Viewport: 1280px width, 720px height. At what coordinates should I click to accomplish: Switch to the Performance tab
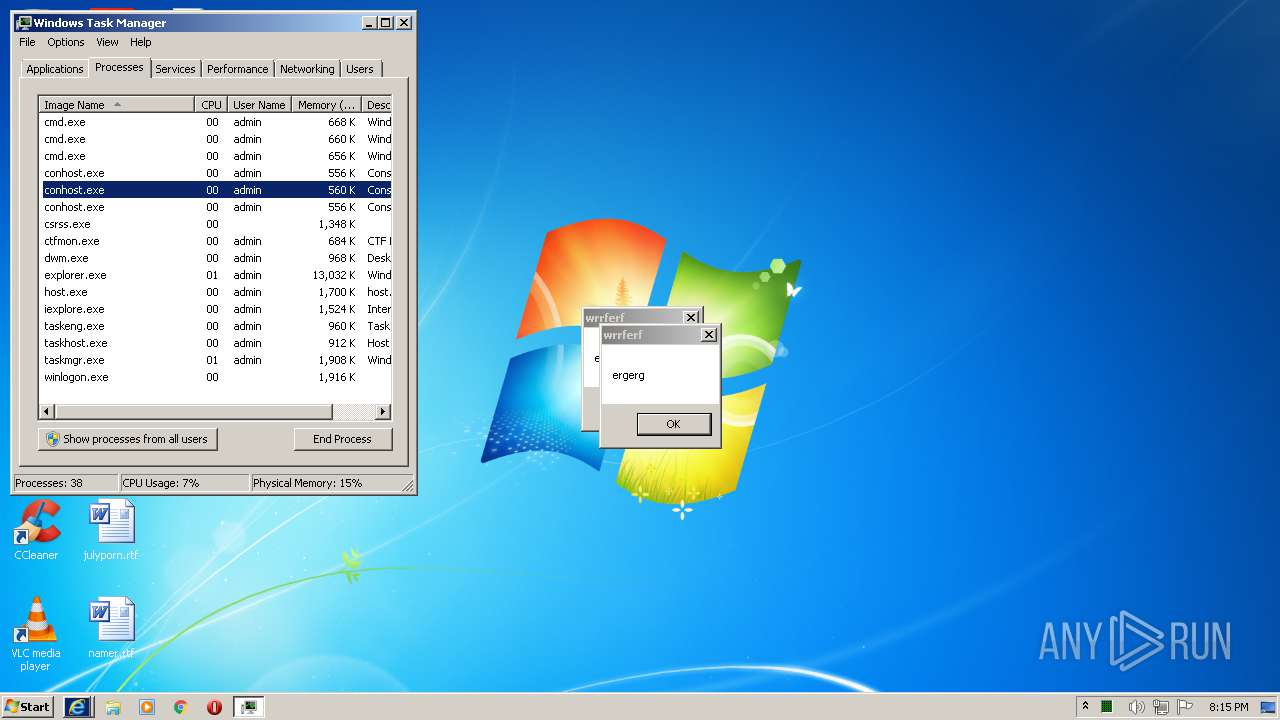click(238, 69)
